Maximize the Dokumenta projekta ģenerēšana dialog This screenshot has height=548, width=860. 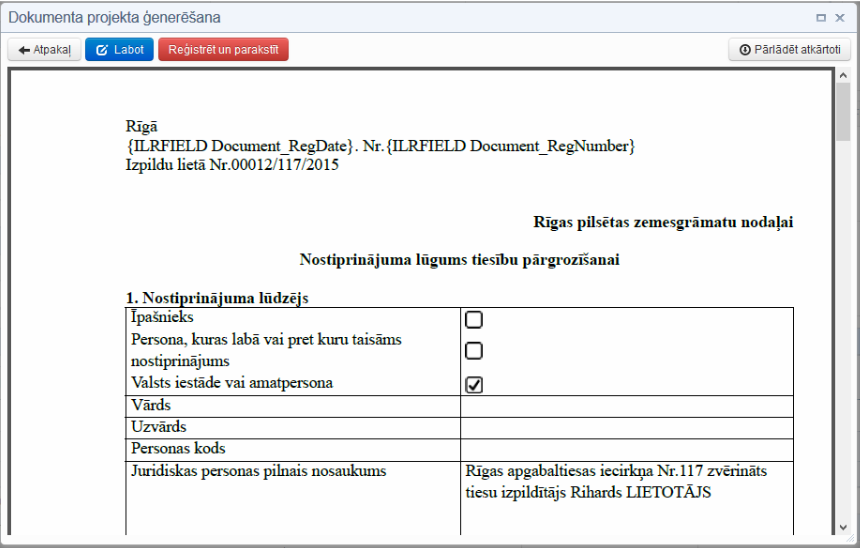tap(821, 17)
